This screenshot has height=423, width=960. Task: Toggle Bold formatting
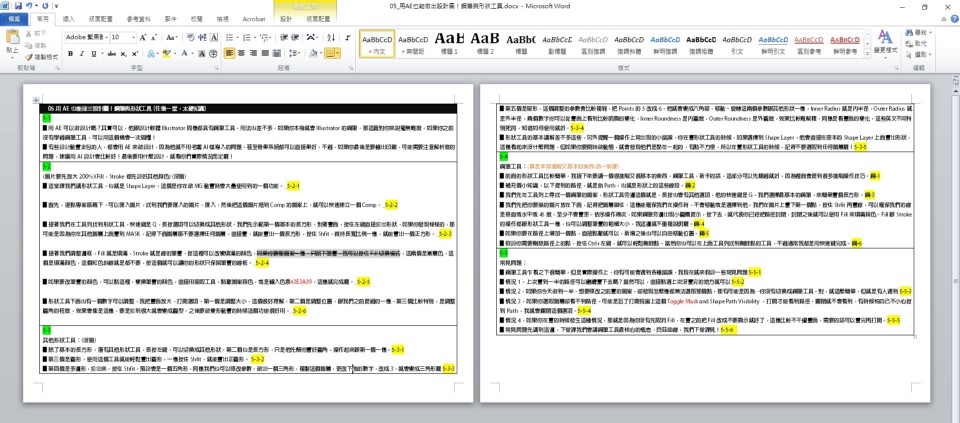(70, 53)
